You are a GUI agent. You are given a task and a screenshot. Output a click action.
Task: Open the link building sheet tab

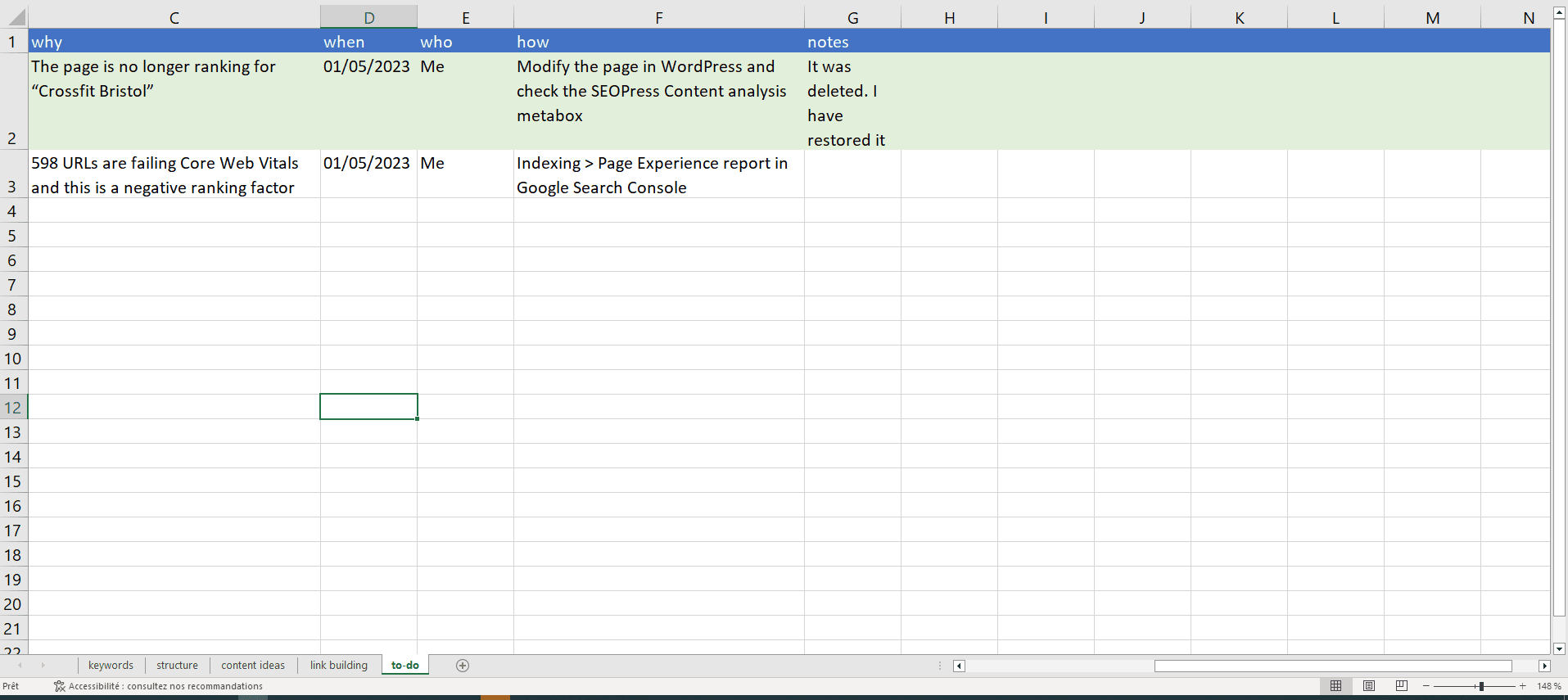(x=338, y=666)
